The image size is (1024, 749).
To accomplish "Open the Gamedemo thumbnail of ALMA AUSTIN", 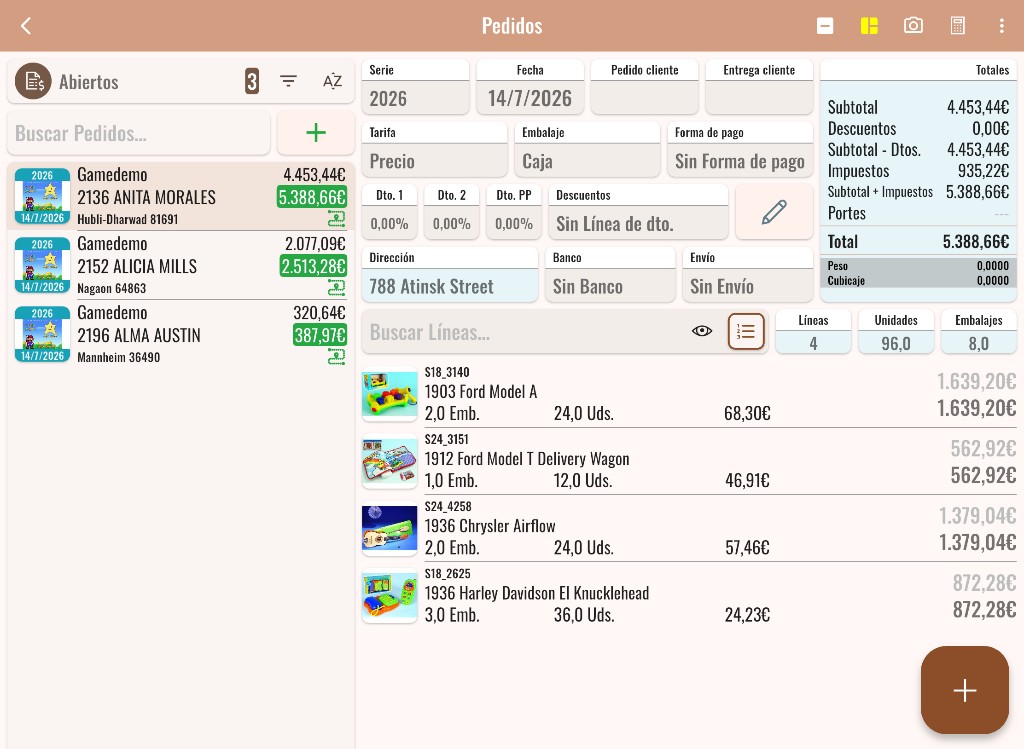I will tap(42, 334).
